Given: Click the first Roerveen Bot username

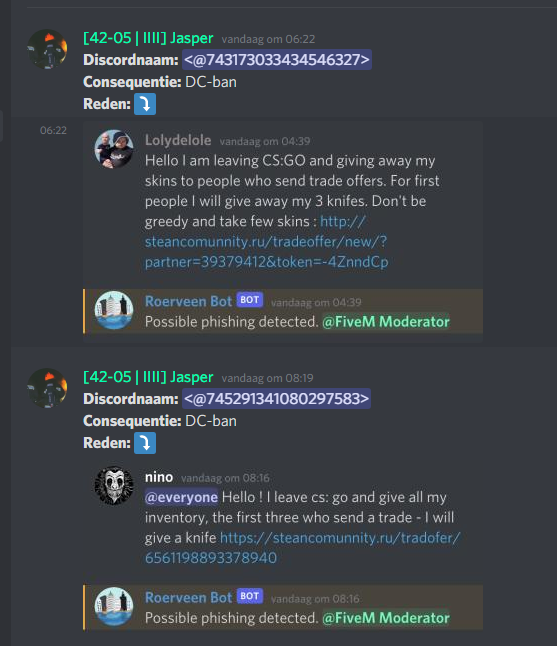Looking at the screenshot, I should pyautogui.click(x=189, y=301).
